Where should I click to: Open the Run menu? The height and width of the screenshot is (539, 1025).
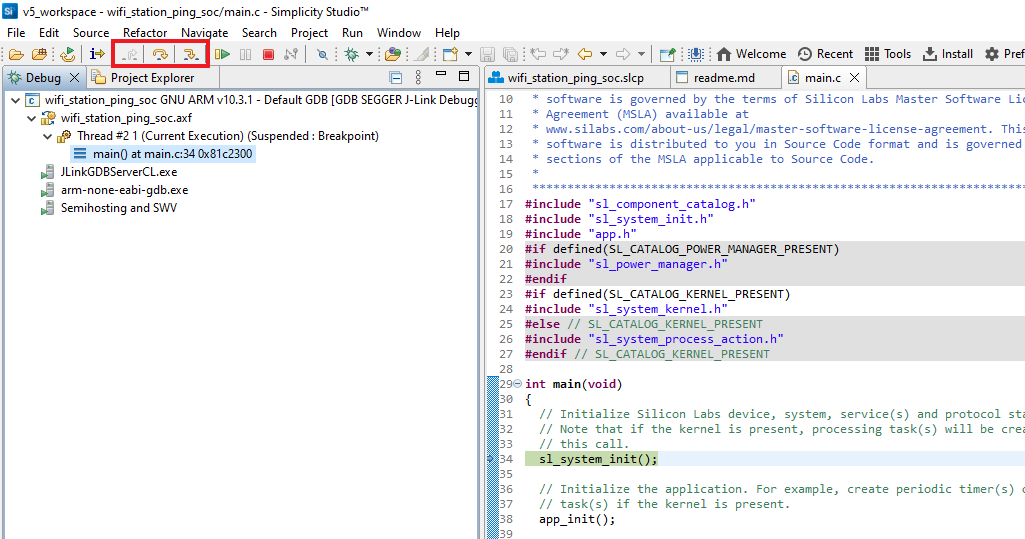coord(352,32)
